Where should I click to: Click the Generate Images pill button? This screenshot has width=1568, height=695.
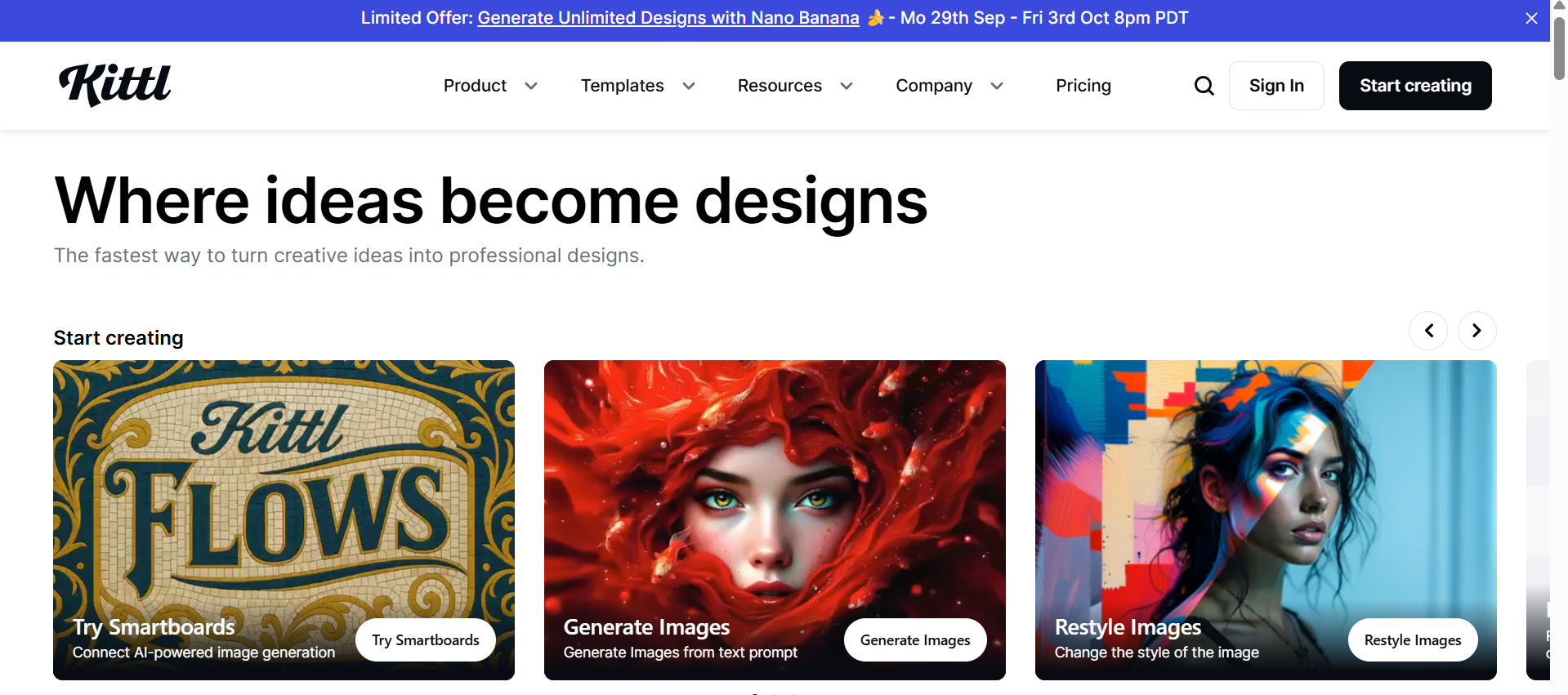tap(915, 640)
